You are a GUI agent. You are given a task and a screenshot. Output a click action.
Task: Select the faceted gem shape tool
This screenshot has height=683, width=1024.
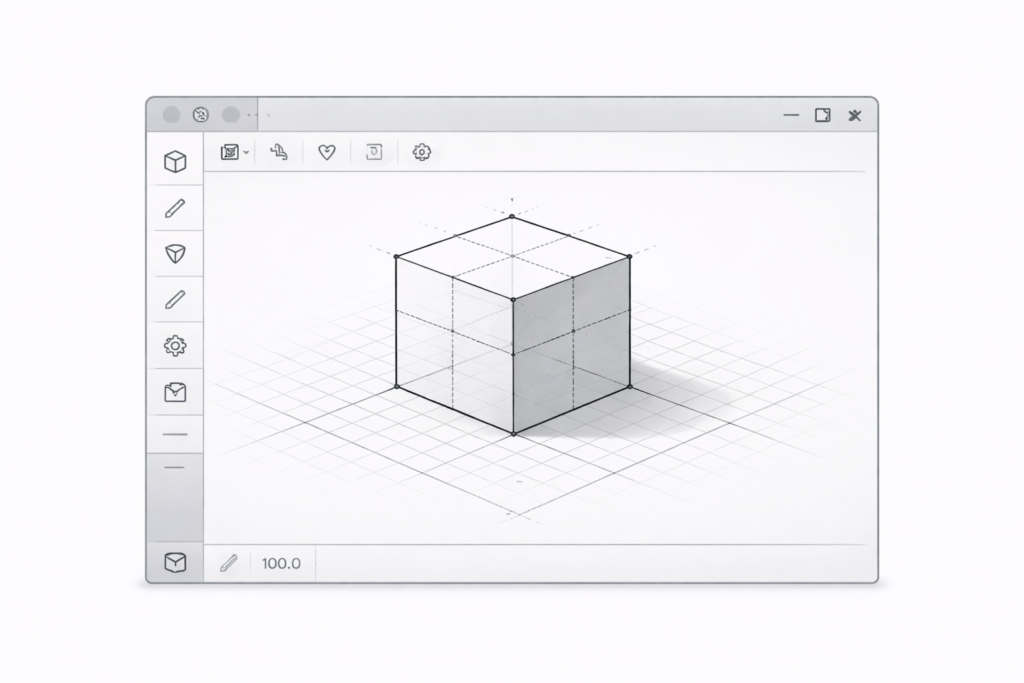point(175,254)
